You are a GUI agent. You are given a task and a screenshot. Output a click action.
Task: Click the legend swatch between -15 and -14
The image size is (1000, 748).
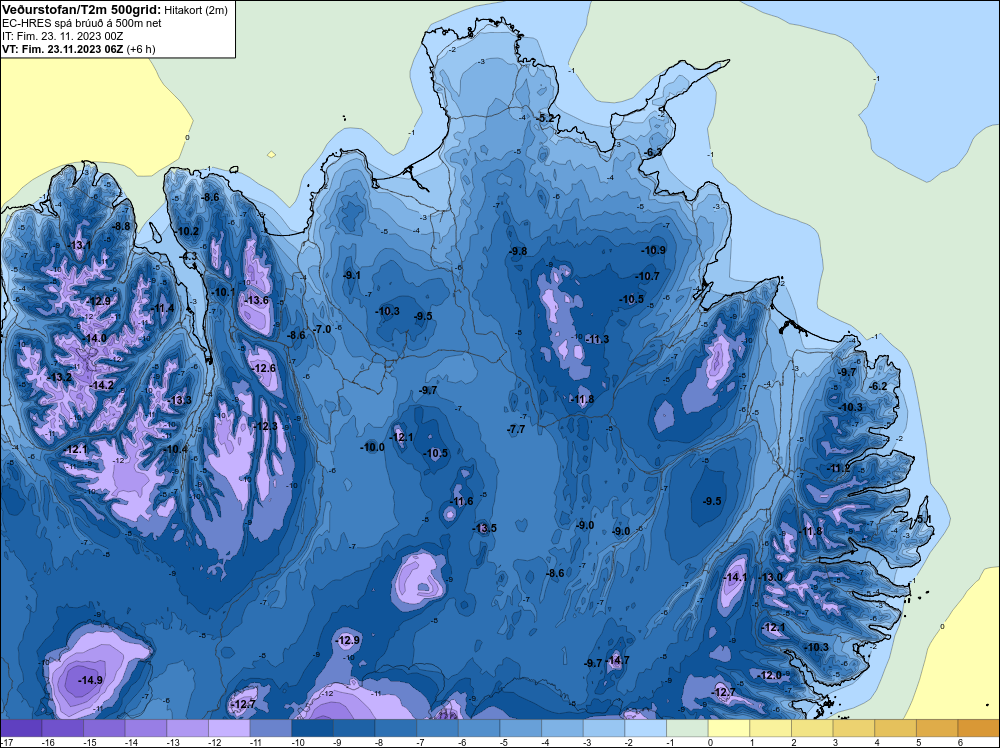(105, 728)
